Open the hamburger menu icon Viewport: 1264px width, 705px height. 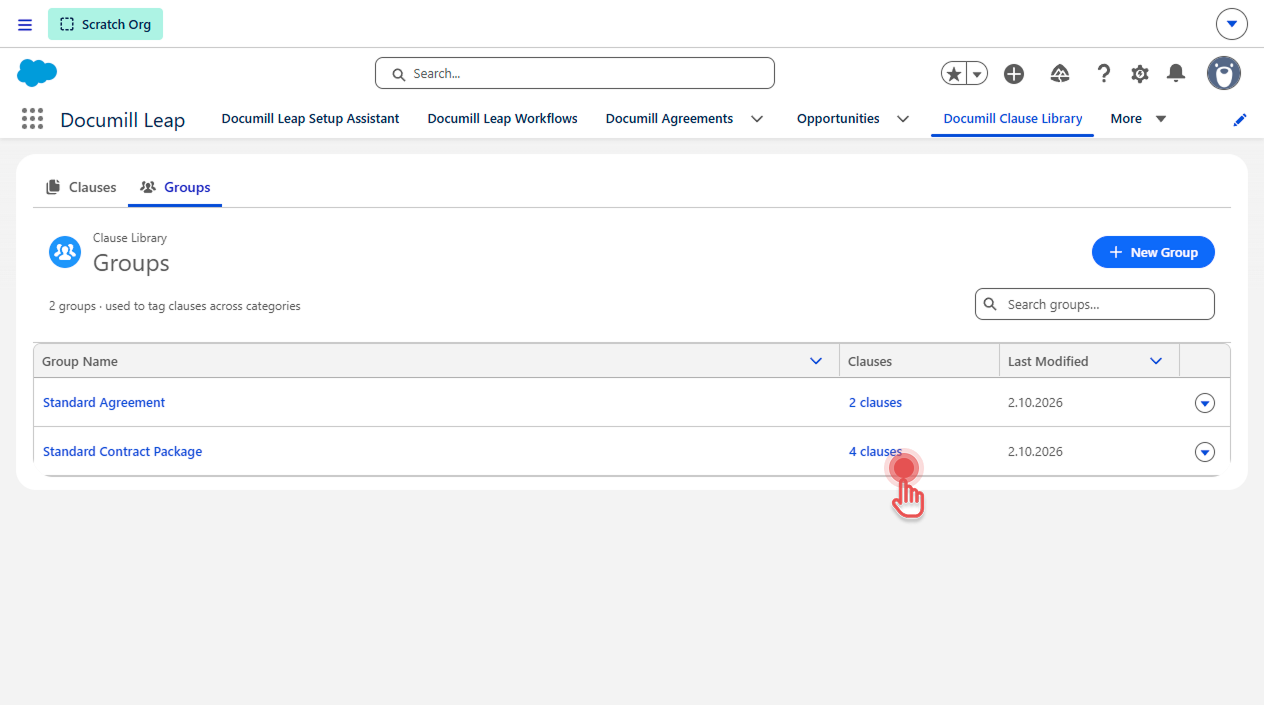click(x=25, y=25)
